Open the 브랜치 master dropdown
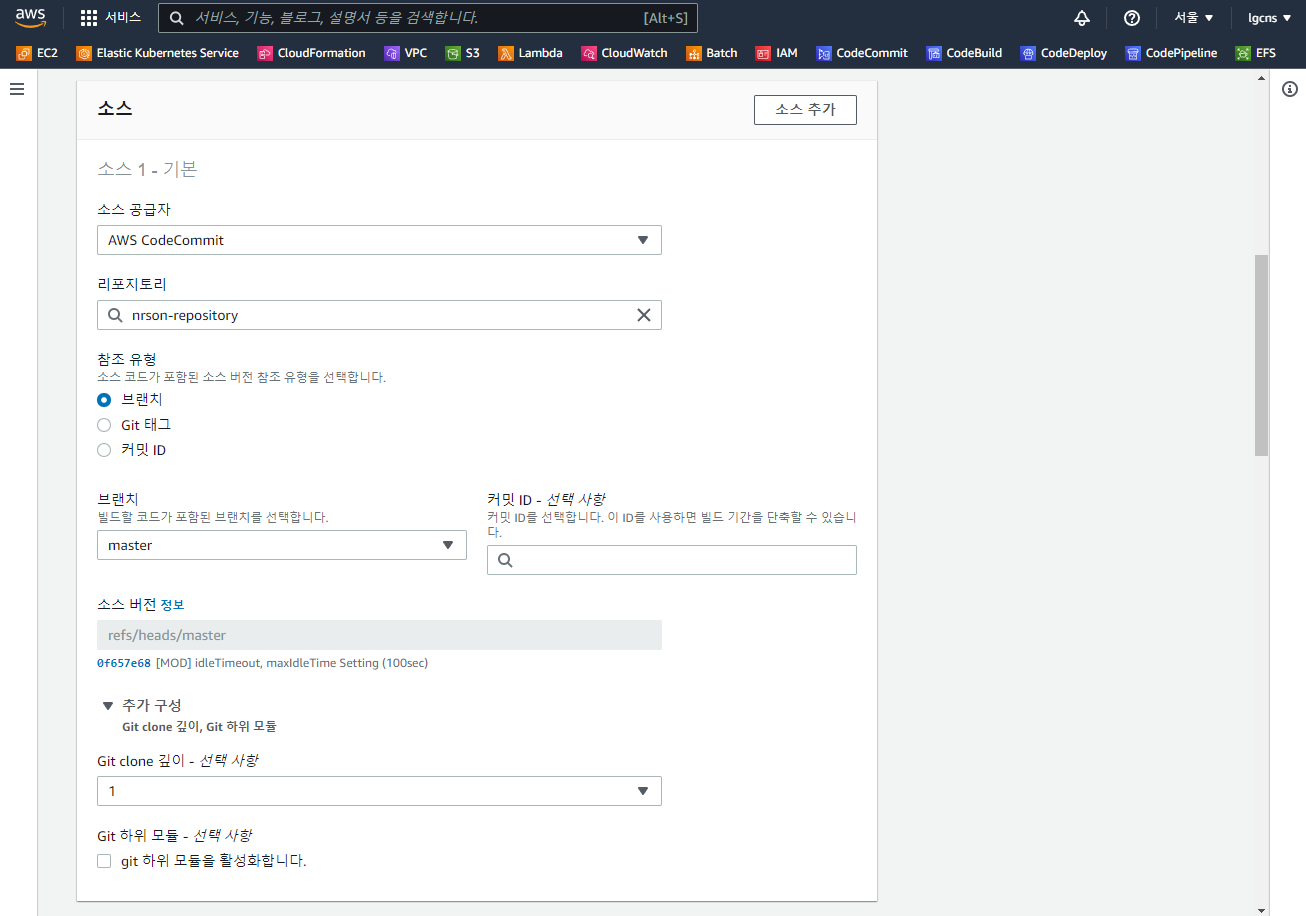The width and height of the screenshot is (1306, 916). point(282,545)
